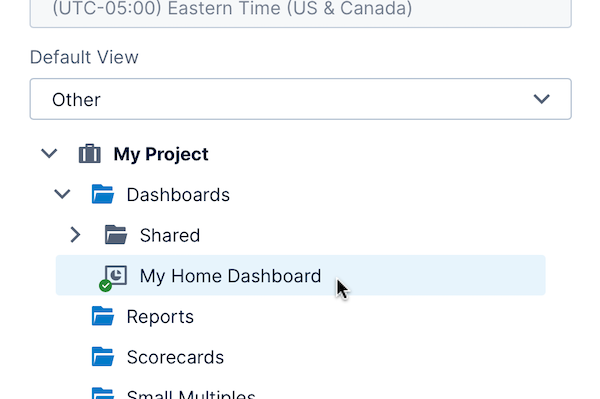Open the Default View combo box showing Other
The height and width of the screenshot is (399, 600).
tap(300, 99)
